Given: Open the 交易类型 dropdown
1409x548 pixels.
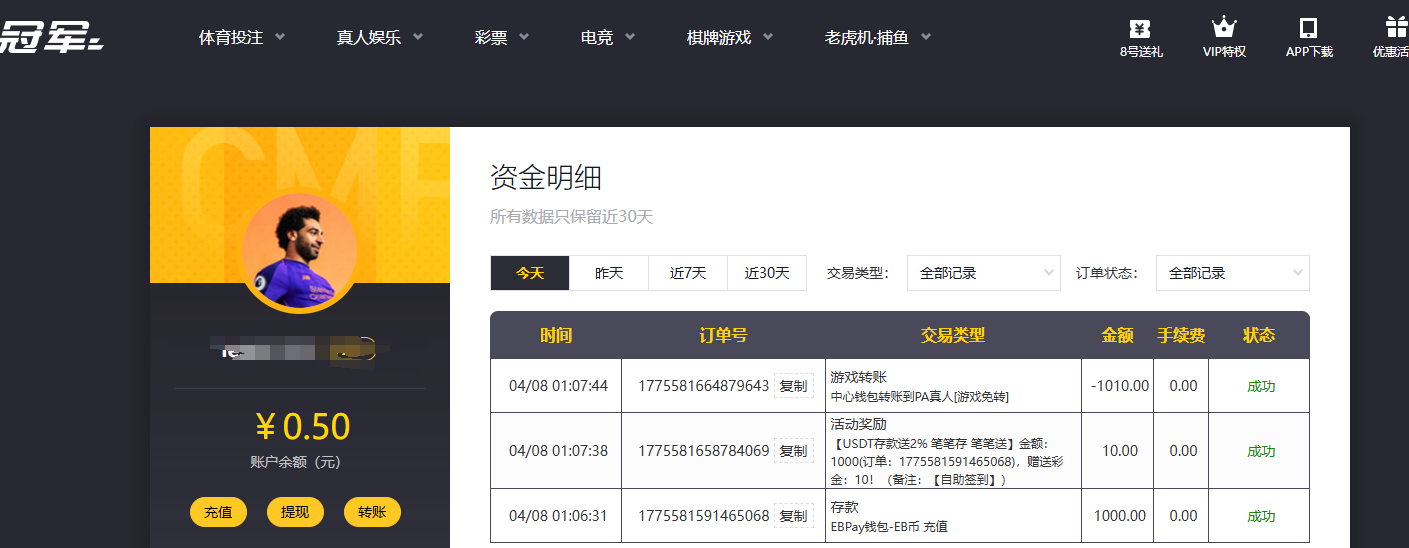Looking at the screenshot, I should pyautogui.click(x=983, y=273).
